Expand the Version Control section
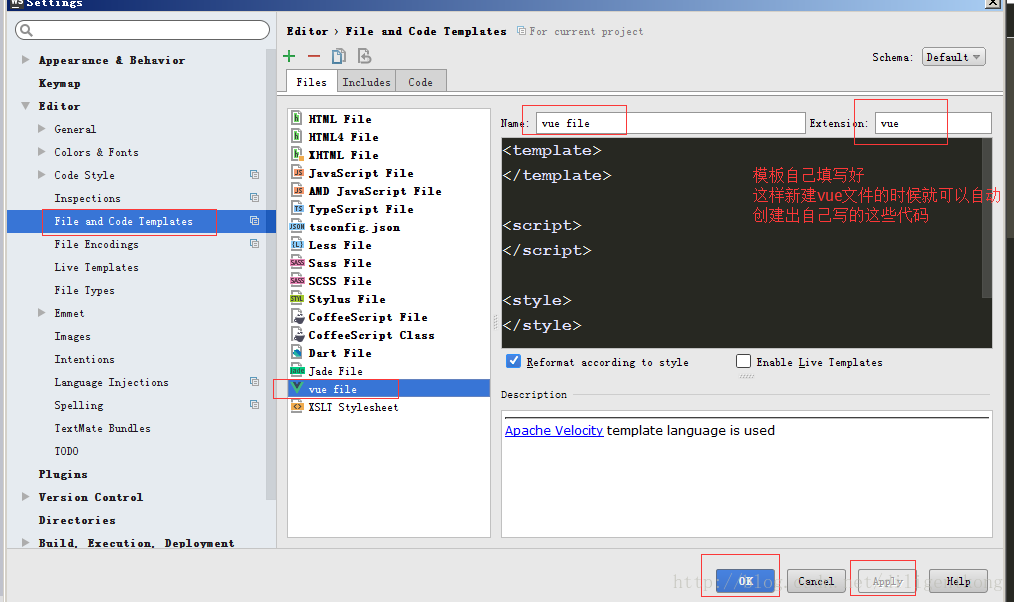 (25, 497)
